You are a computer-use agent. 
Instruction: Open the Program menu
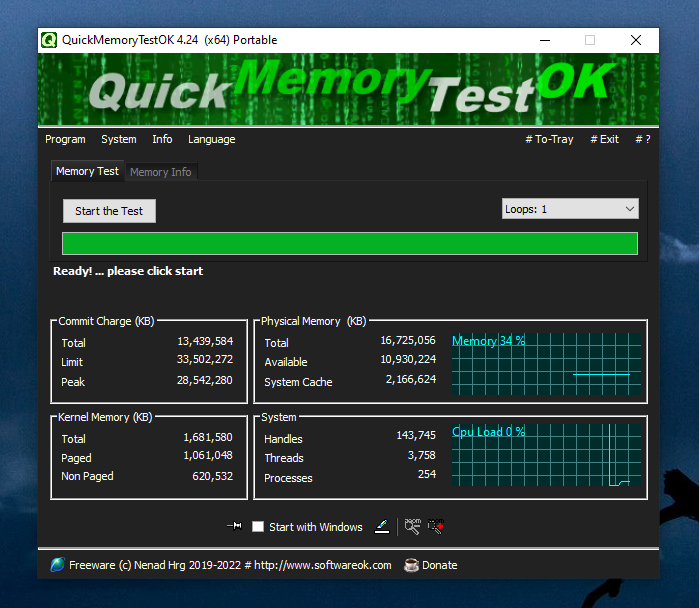[65, 139]
